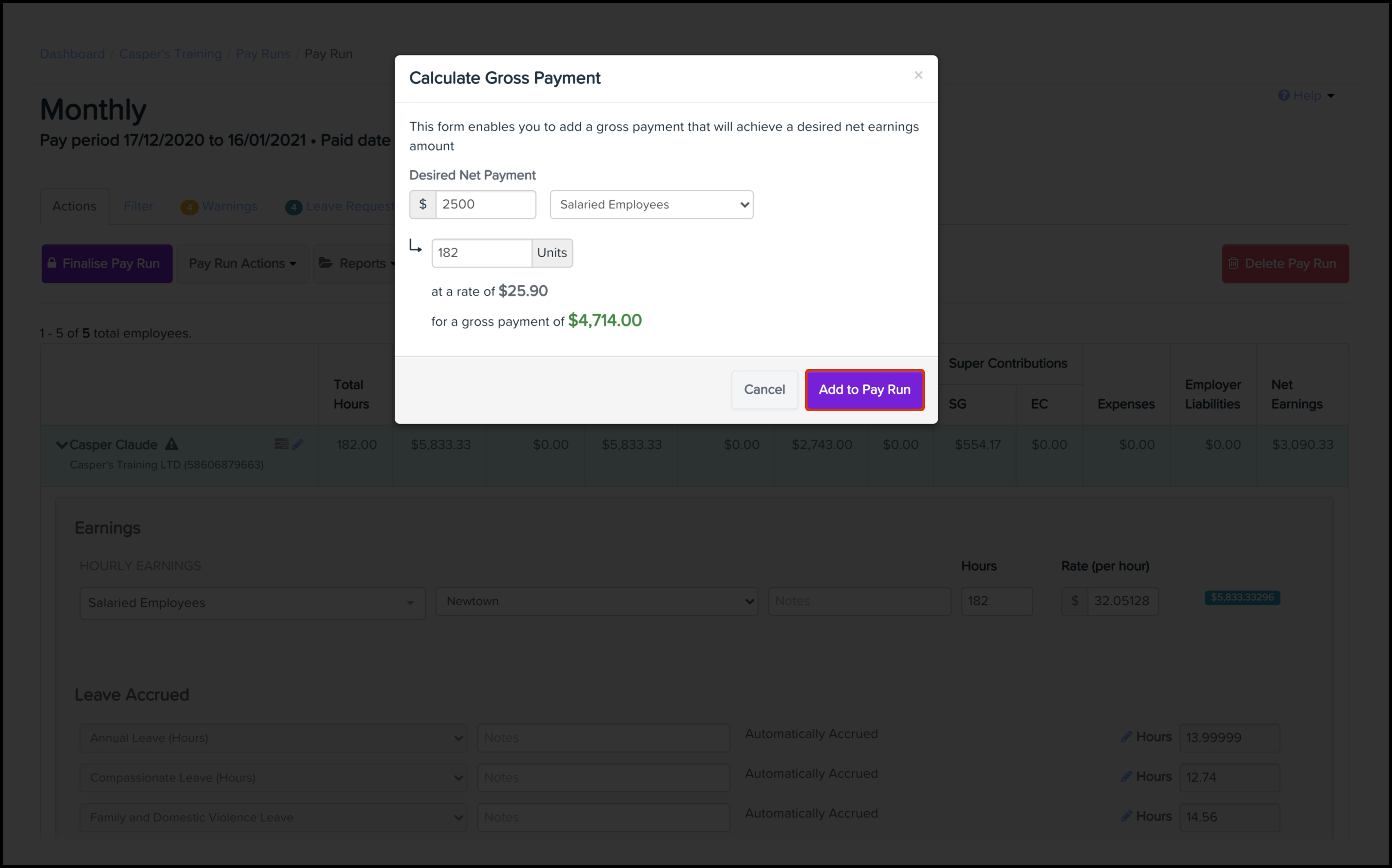Open the Newtown location dropdown
This screenshot has height=868, width=1392.
(597, 601)
